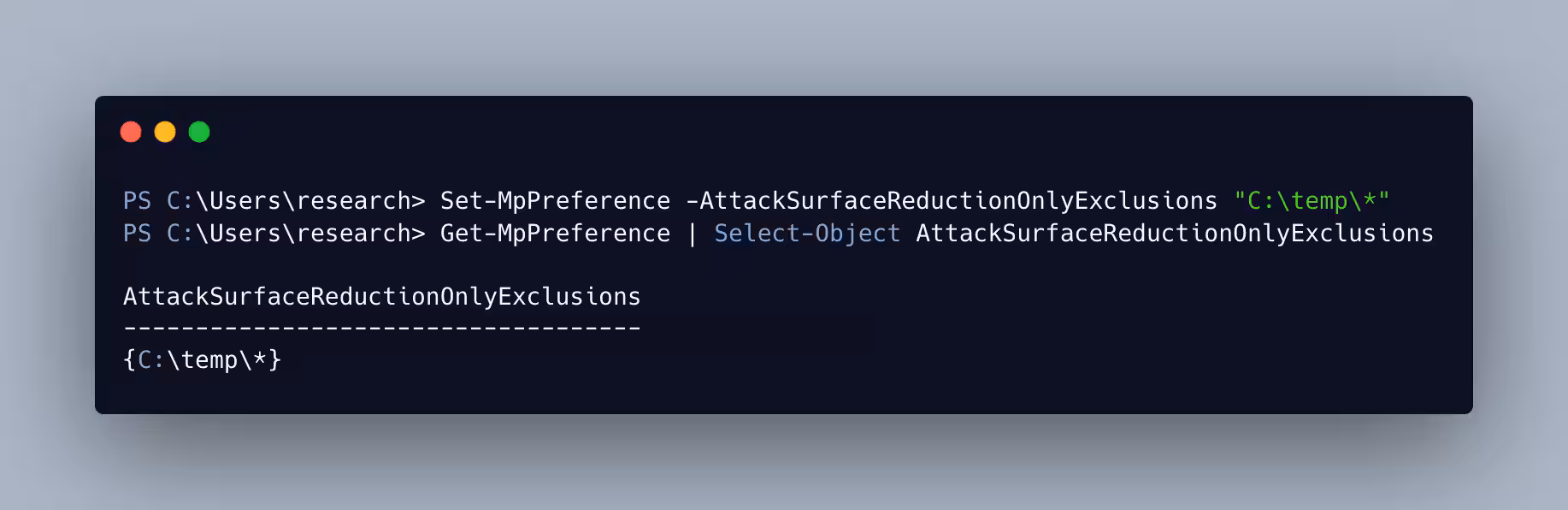
Task: Click the dashed separator line under the header
Action: pos(382,328)
